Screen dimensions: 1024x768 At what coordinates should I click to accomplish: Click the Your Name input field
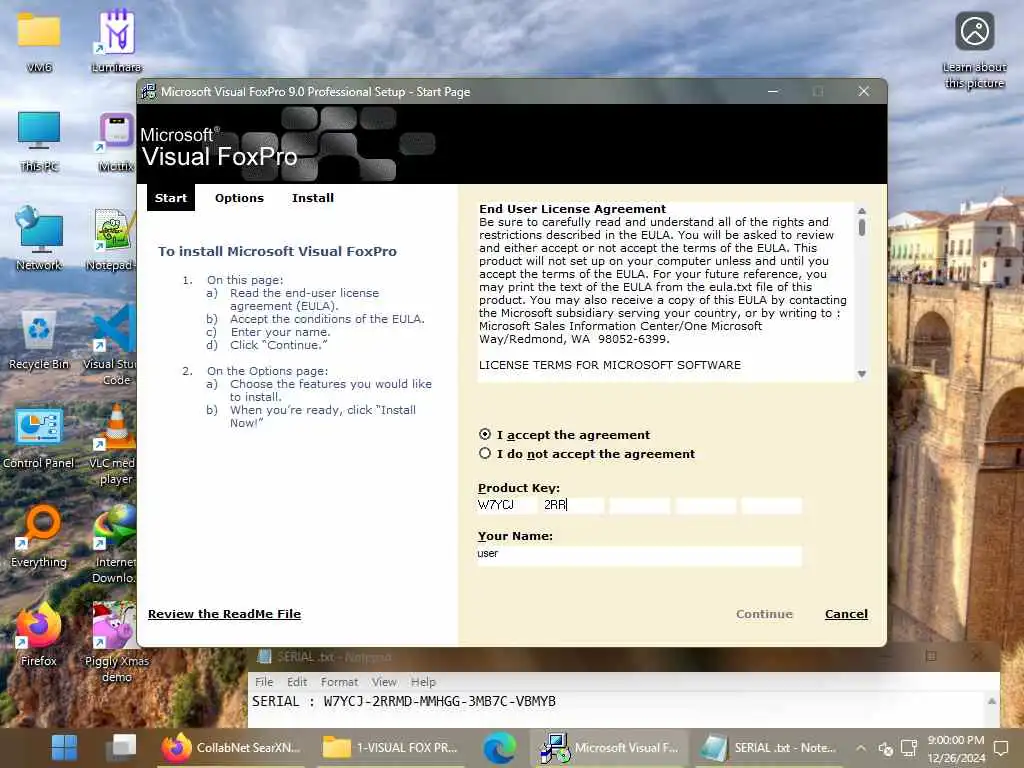click(639, 554)
